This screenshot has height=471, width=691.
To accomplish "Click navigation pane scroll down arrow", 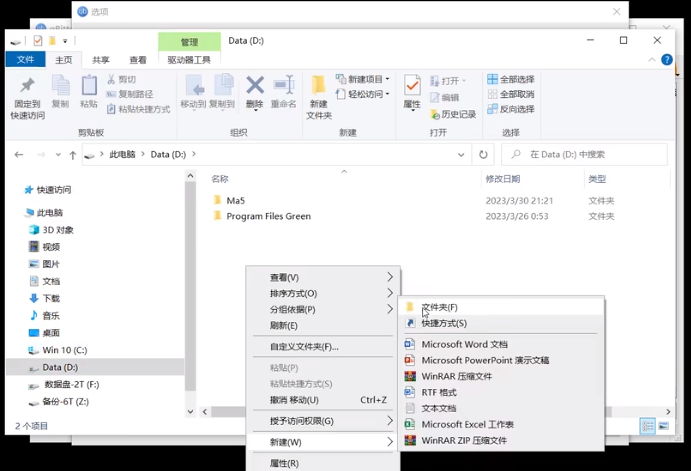I will click(x=190, y=412).
